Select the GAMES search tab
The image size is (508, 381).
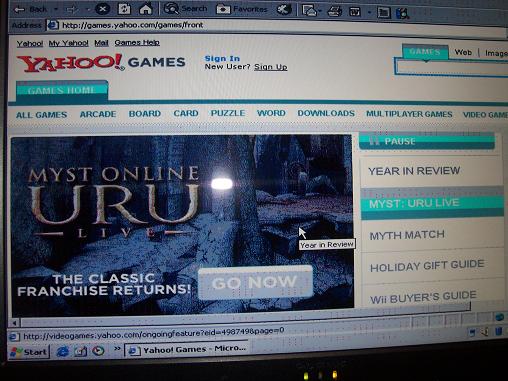425,52
